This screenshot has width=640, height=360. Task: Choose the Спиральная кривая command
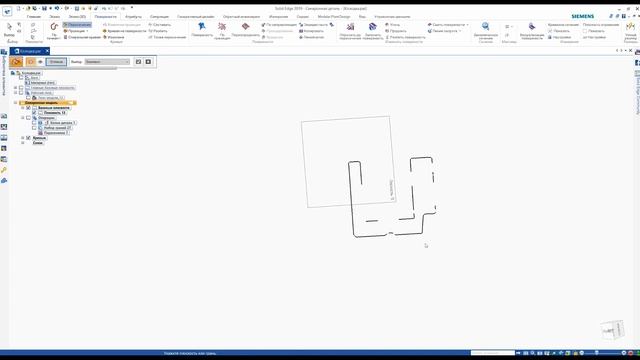[82, 37]
